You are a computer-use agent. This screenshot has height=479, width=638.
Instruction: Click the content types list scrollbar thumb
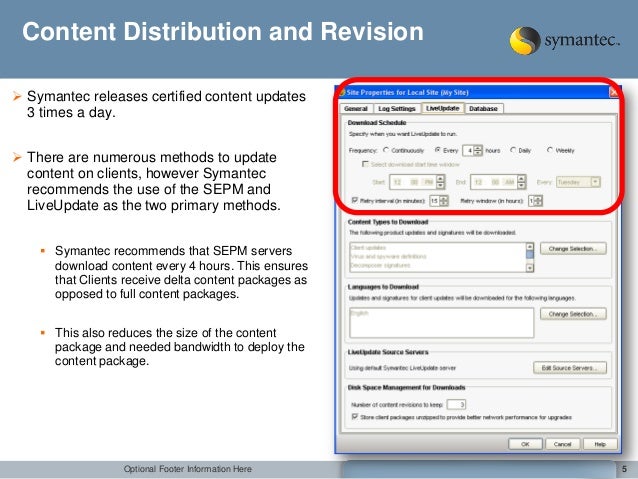click(x=530, y=255)
